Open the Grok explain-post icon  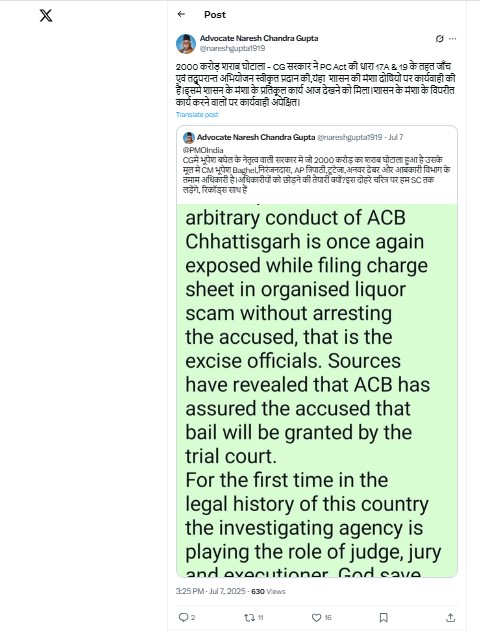click(x=439, y=38)
